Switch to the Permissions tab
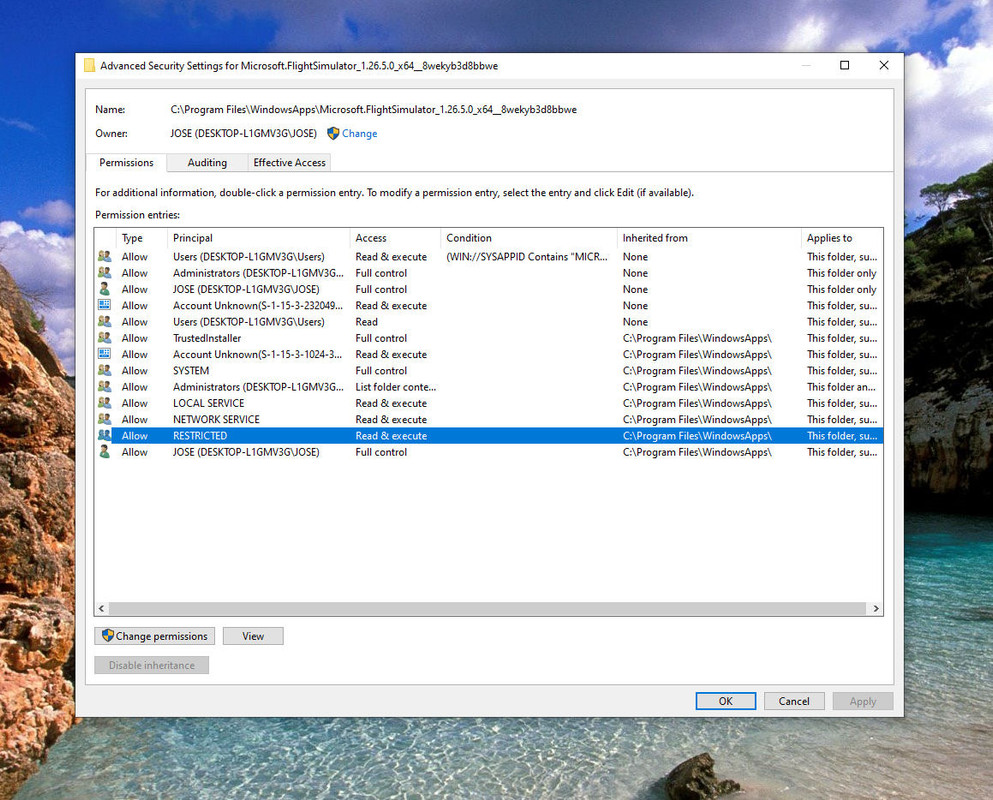This screenshot has width=993, height=800. pos(126,162)
